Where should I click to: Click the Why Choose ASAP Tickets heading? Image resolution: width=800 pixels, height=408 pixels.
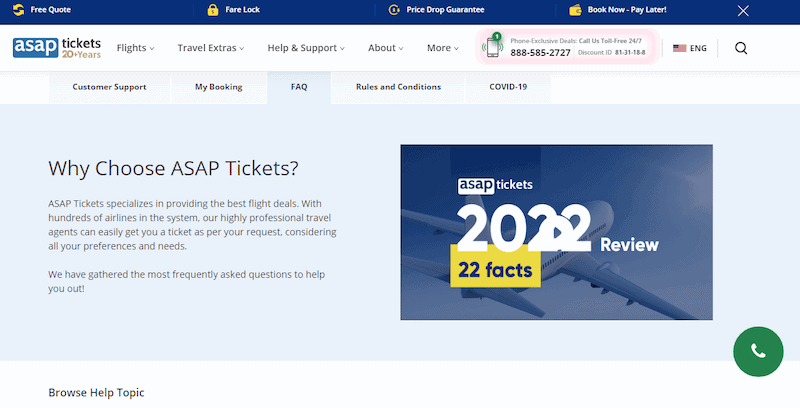pyautogui.click(x=173, y=168)
